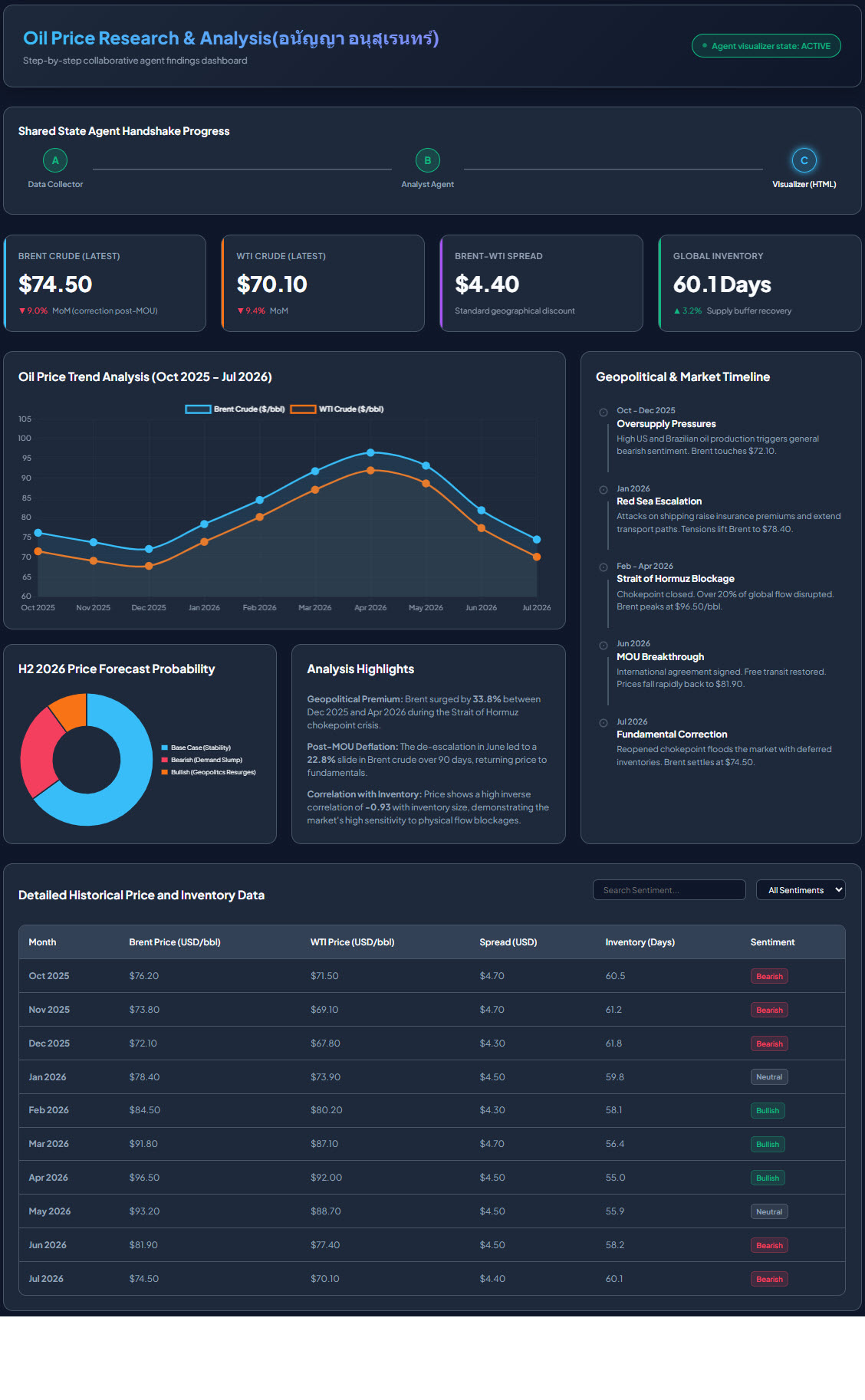Click the Global Inventory card
Image resolution: width=865 pixels, height=1400 pixels.
pos(760,284)
